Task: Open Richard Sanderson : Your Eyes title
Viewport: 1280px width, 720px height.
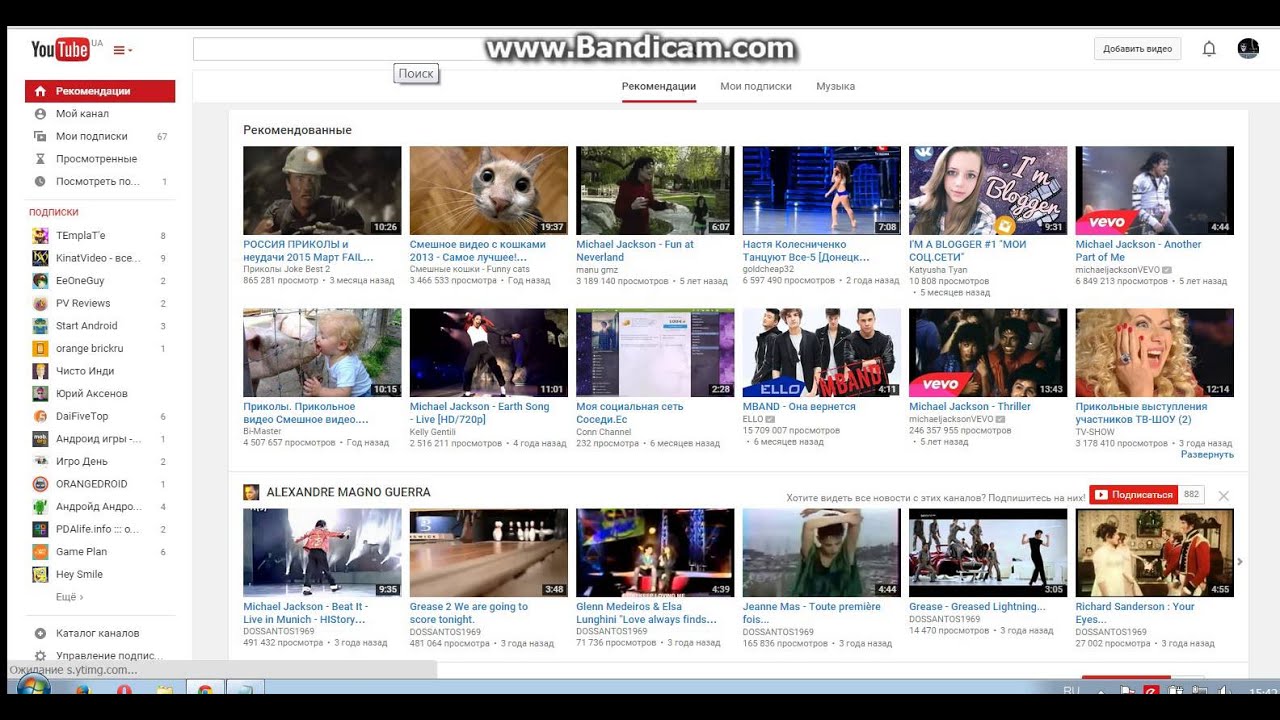Action: (x=1135, y=612)
